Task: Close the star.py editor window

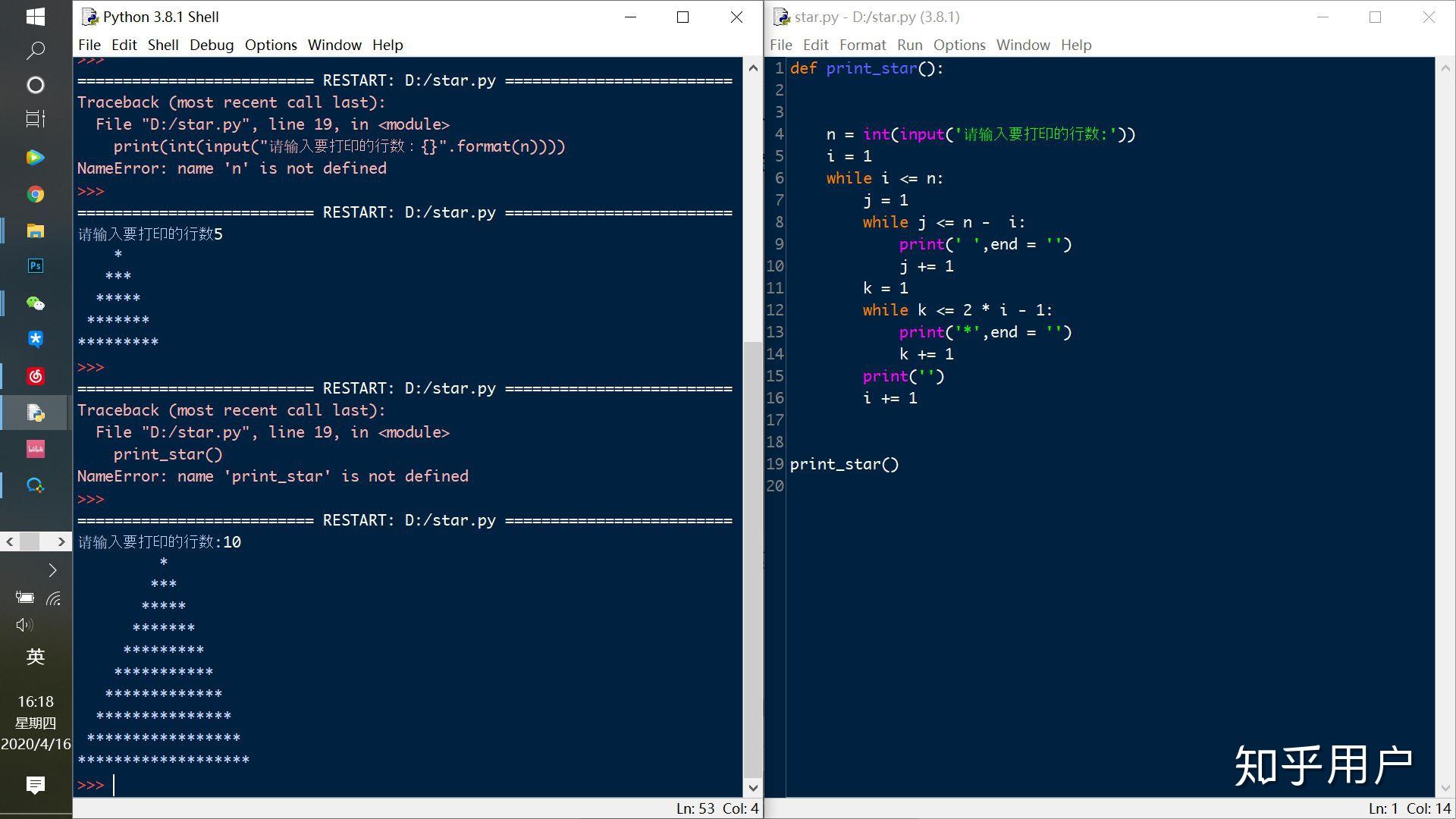Action: 1429,17
